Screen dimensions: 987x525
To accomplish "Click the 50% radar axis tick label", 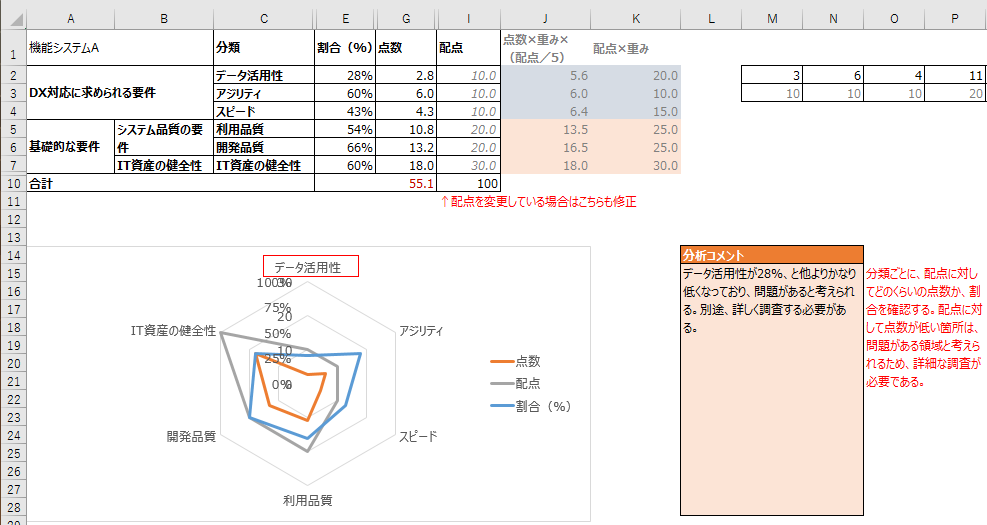I will point(278,333).
